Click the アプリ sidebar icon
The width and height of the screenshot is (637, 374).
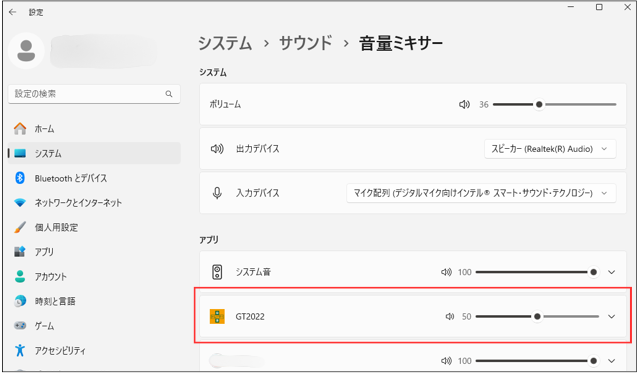pyautogui.click(x=20, y=252)
